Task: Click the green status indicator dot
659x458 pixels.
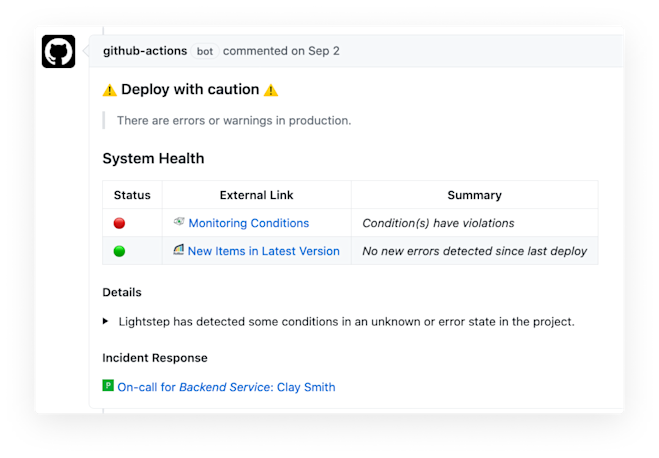Action: click(119, 251)
